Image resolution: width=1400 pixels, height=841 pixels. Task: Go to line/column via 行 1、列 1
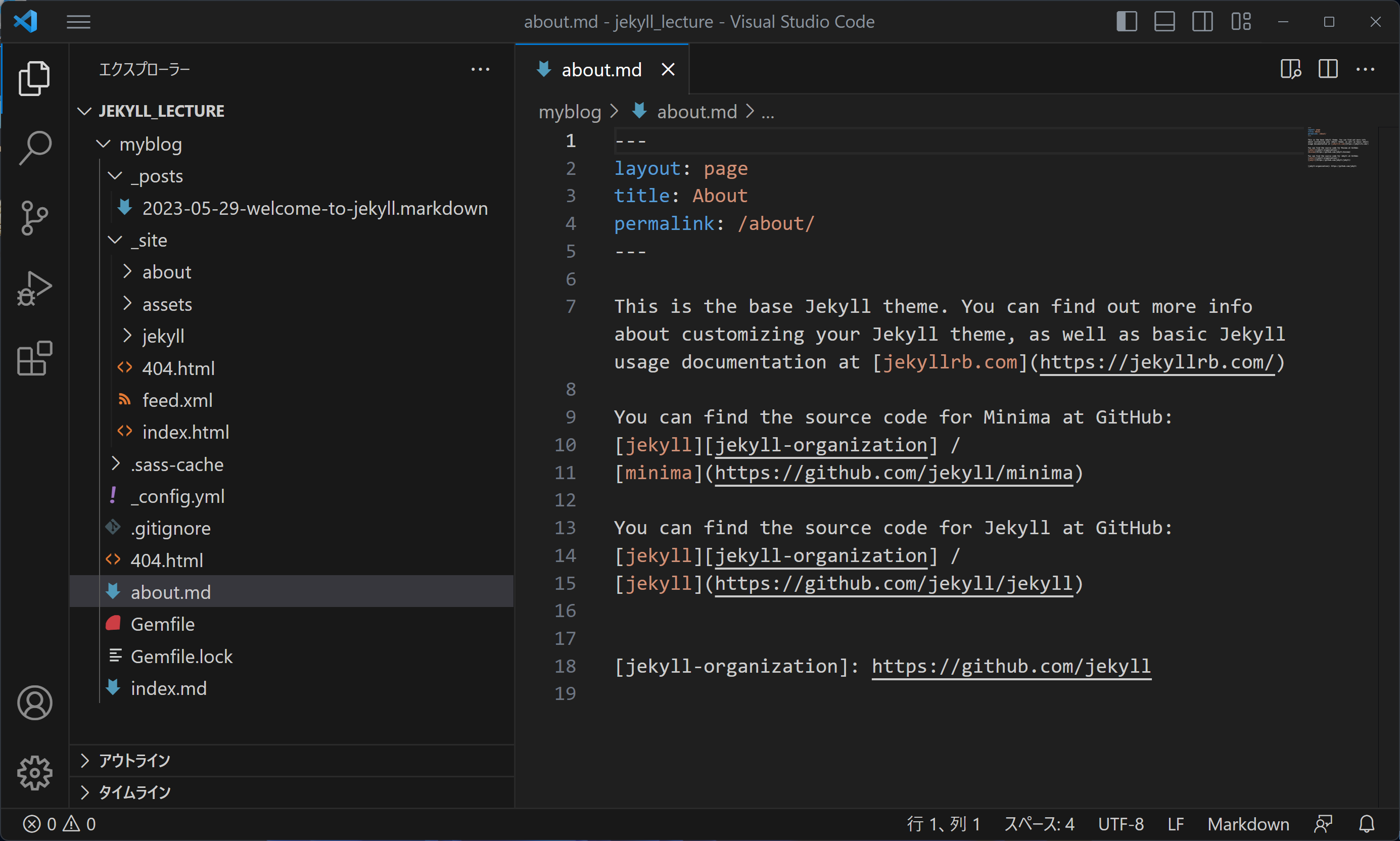tap(943, 823)
